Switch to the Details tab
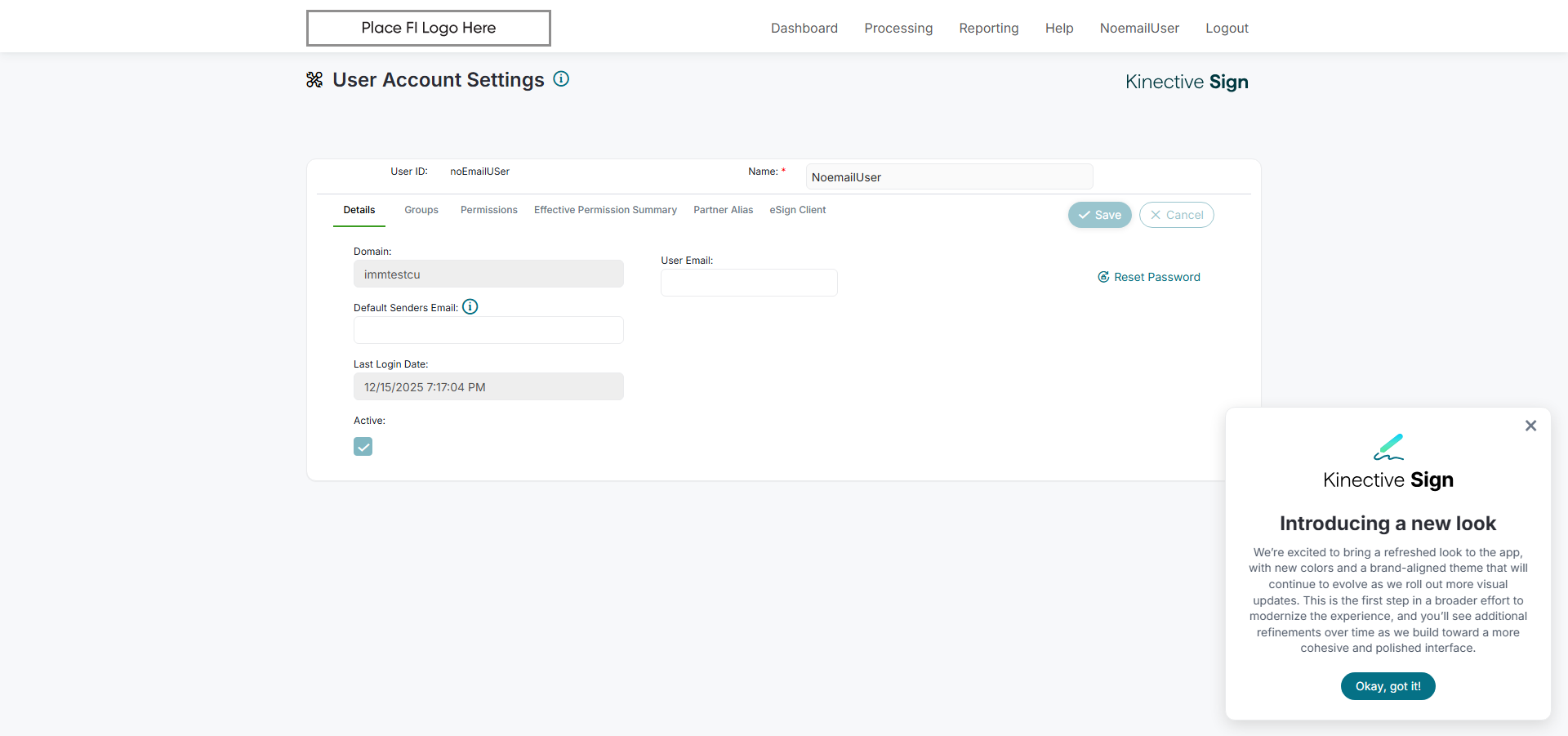This screenshot has height=736, width=1568. [x=359, y=210]
